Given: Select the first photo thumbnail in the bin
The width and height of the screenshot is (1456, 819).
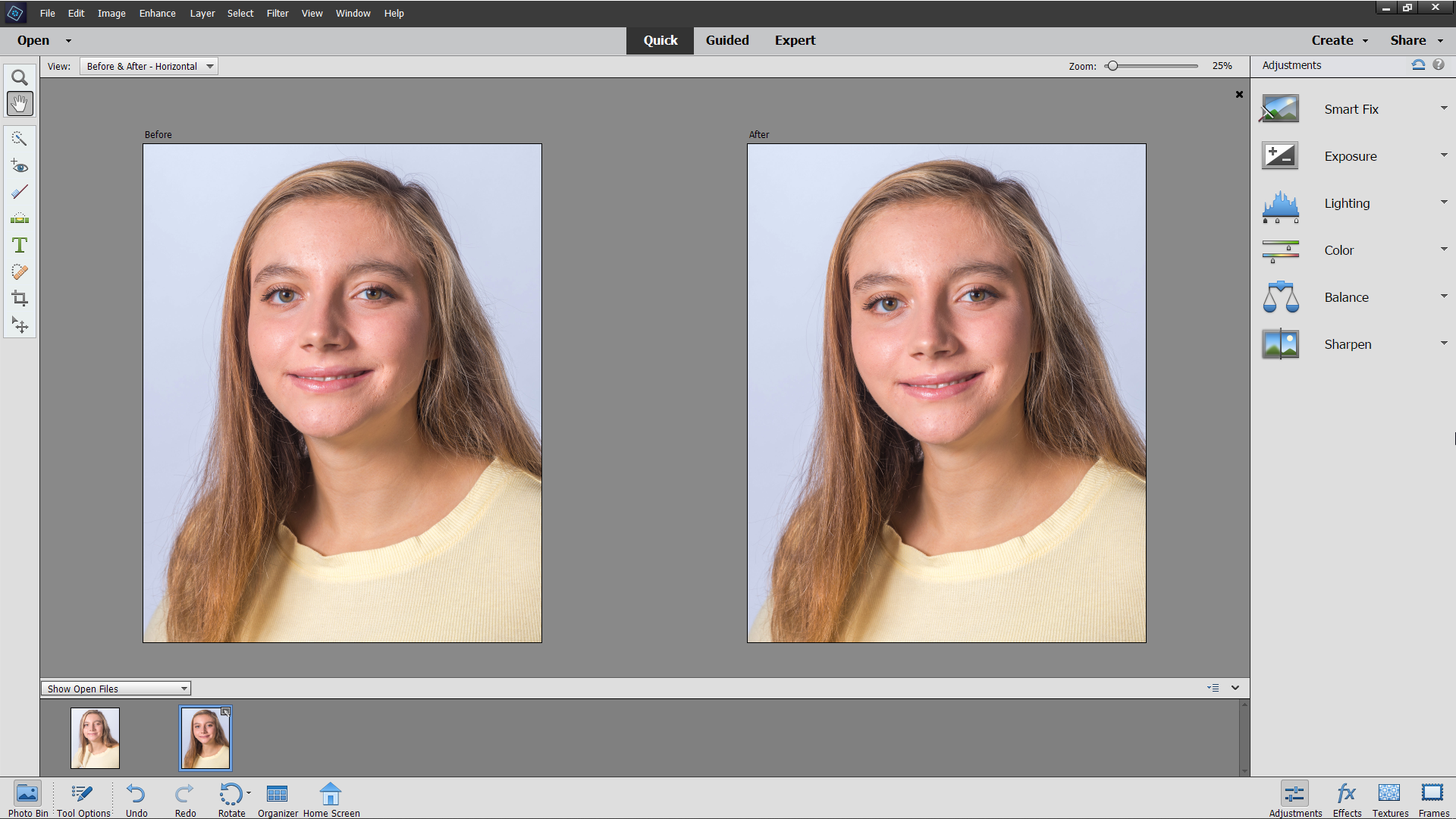Looking at the screenshot, I should (94, 737).
